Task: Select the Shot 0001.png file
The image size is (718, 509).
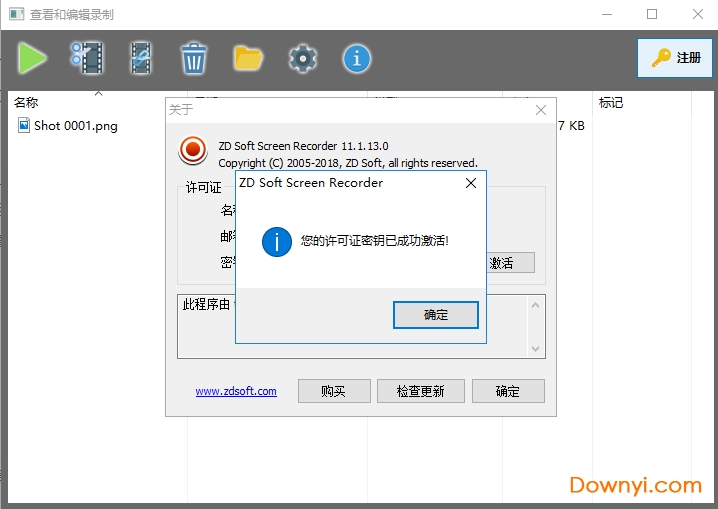Action: coord(75,126)
